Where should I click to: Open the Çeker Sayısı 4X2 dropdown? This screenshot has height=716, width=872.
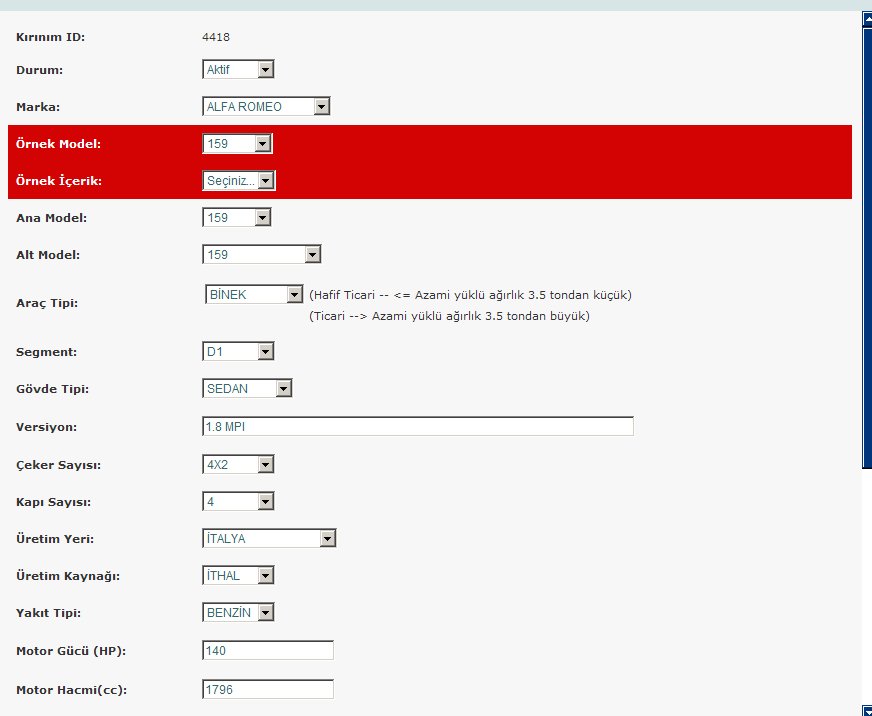coord(238,465)
